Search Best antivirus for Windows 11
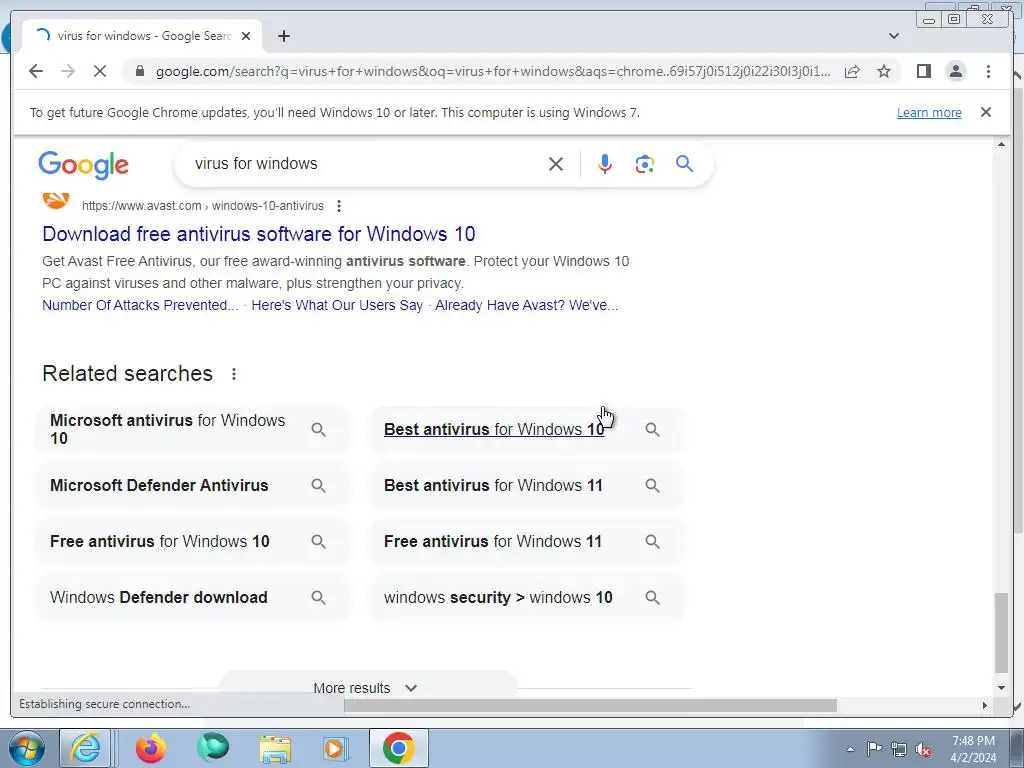This screenshot has width=1024, height=768. click(526, 485)
